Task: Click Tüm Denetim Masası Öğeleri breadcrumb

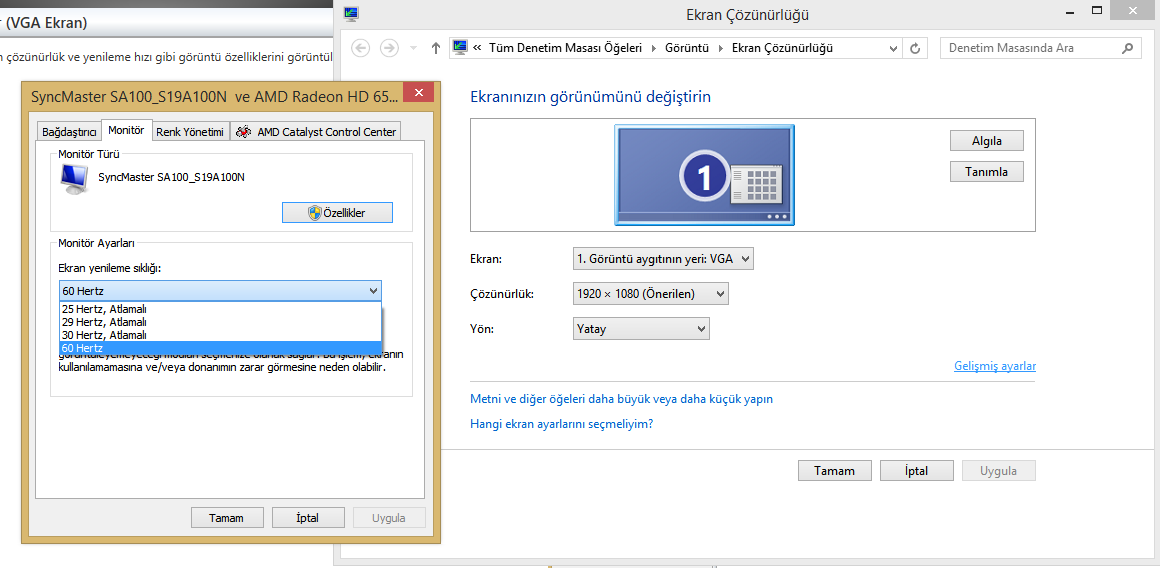Action: click(x=566, y=48)
